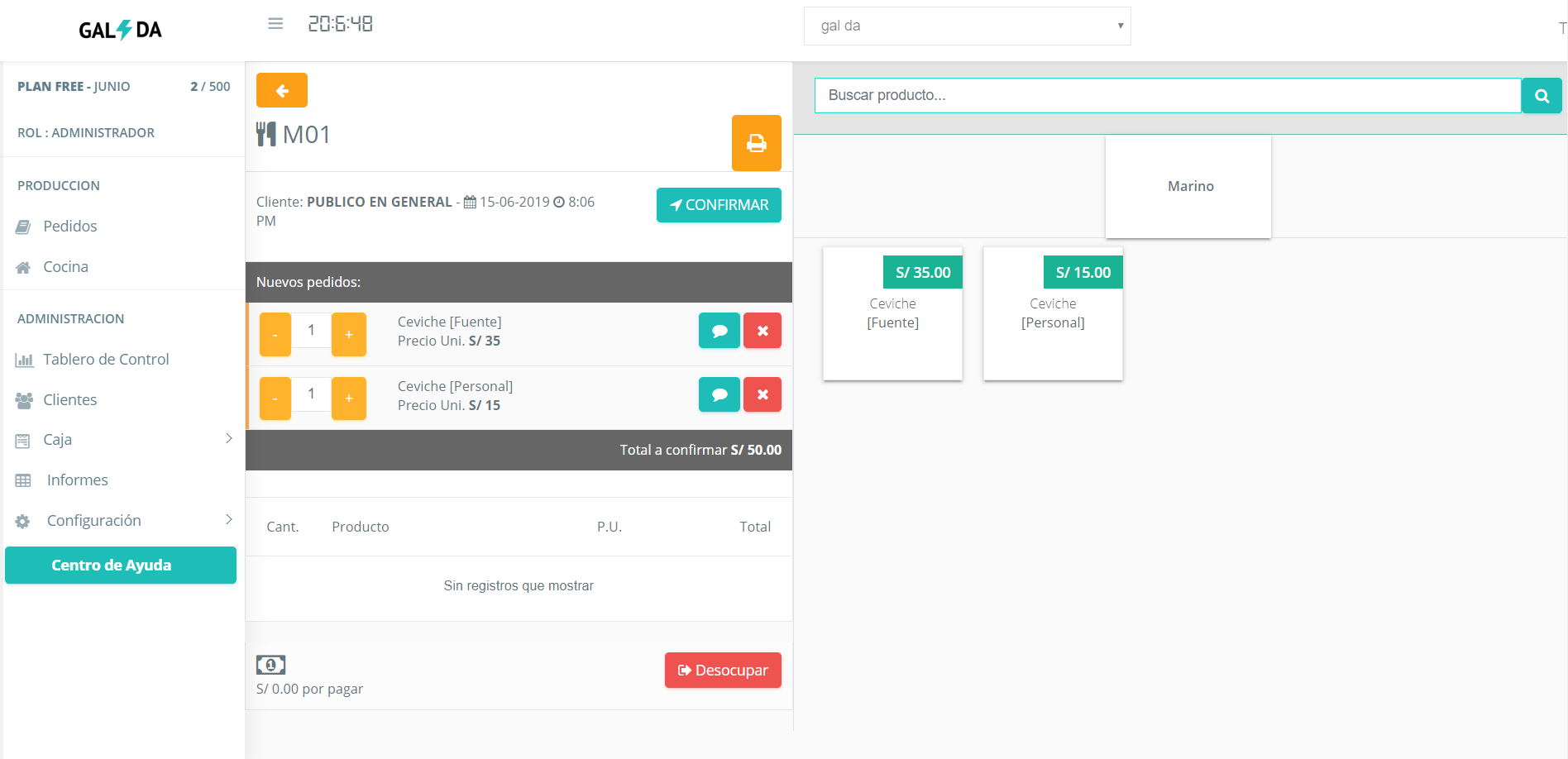Click the Desocupar button

pyautogui.click(x=723, y=671)
